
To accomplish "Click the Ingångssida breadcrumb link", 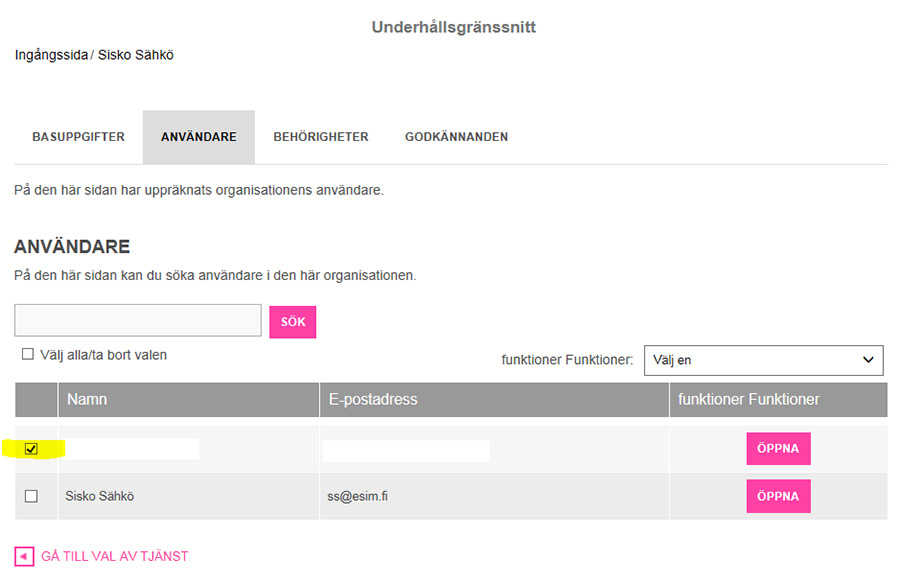I will coord(51,55).
